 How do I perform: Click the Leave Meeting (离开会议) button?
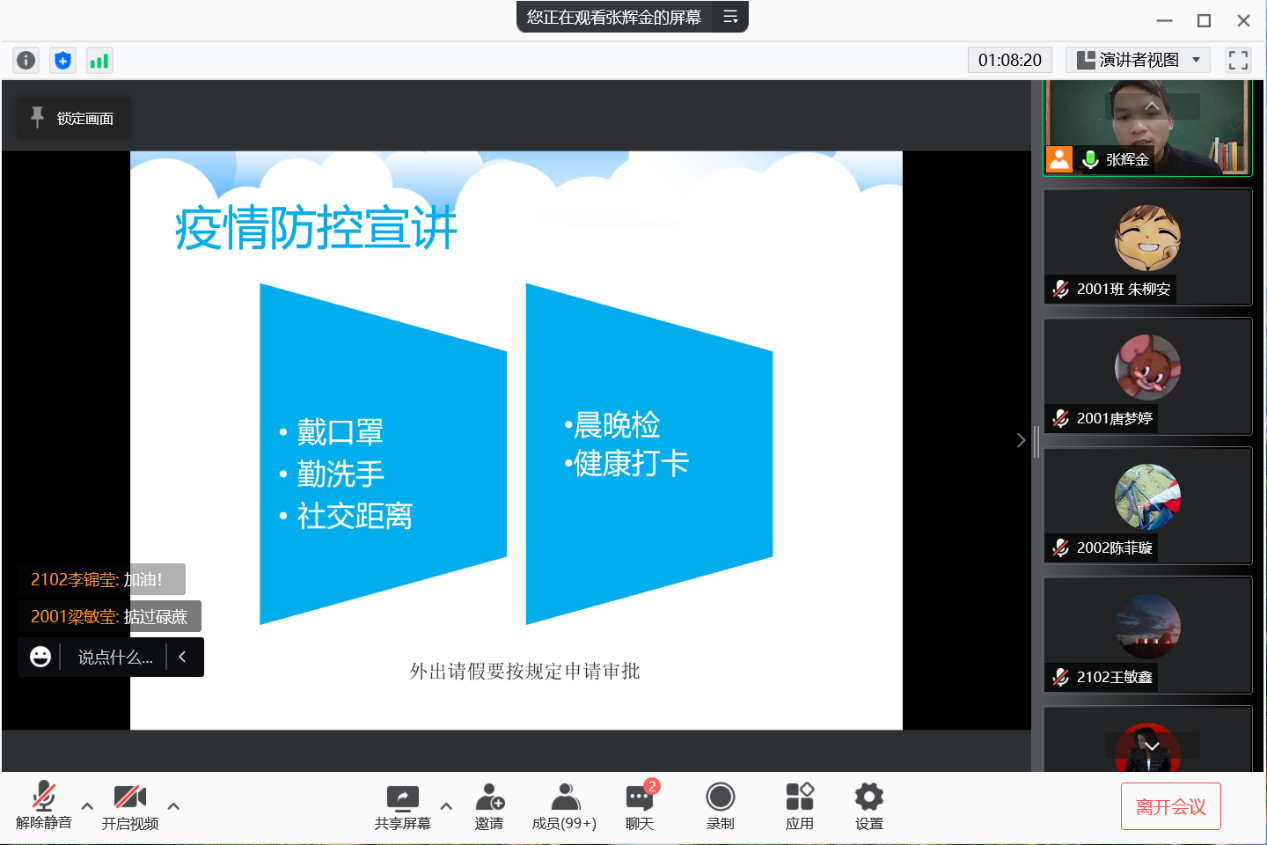[x=1170, y=807]
